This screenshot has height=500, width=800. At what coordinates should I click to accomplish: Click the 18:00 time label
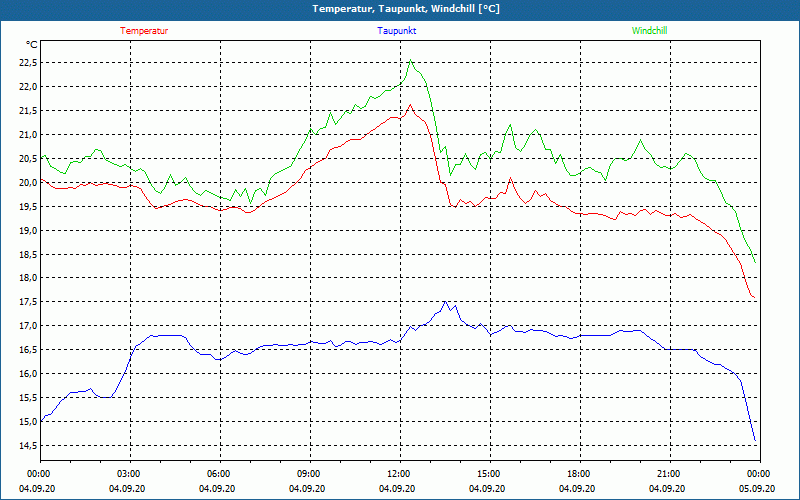click(580, 474)
